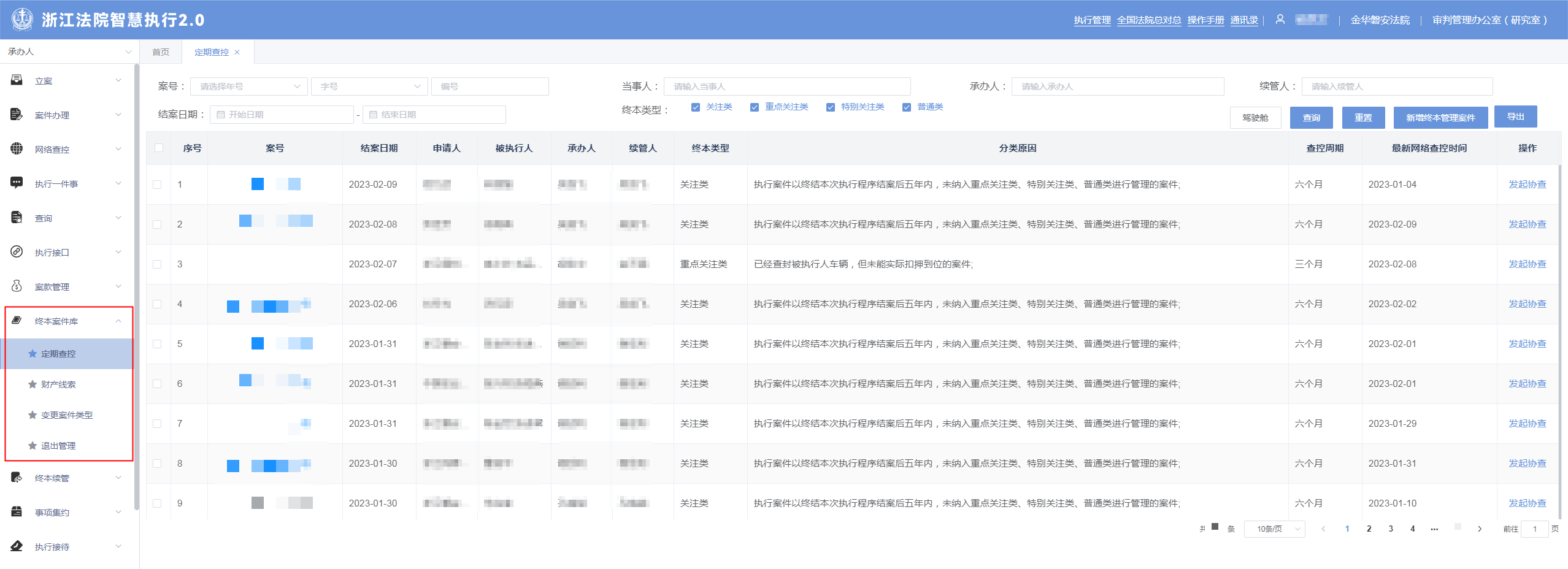Click the 案款管理 money bag icon
Screen dimensions: 1568x569
point(17,286)
